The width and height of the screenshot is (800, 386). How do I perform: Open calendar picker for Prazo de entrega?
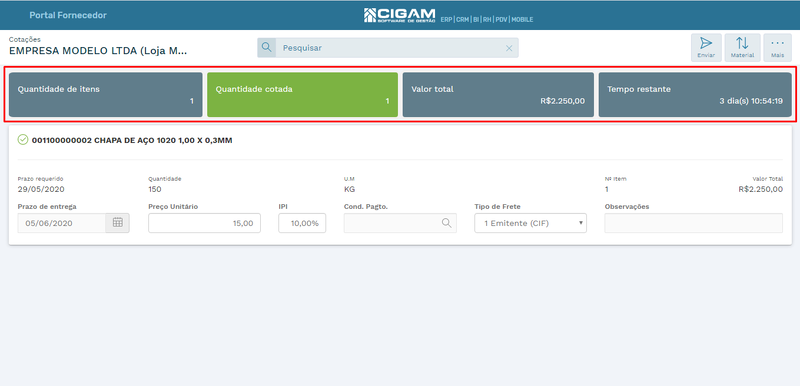tap(118, 223)
